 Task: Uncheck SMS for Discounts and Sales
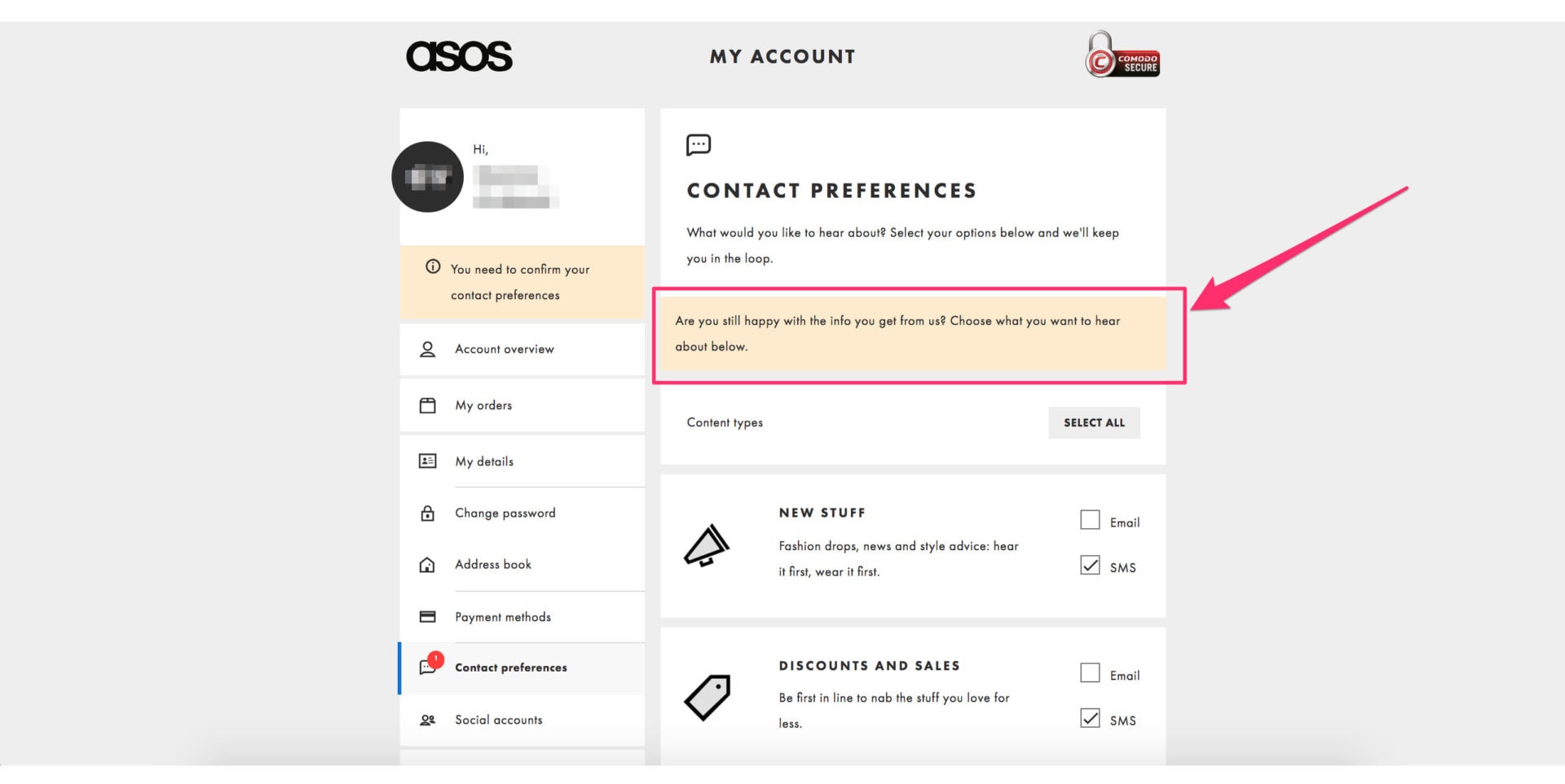[1090, 718]
